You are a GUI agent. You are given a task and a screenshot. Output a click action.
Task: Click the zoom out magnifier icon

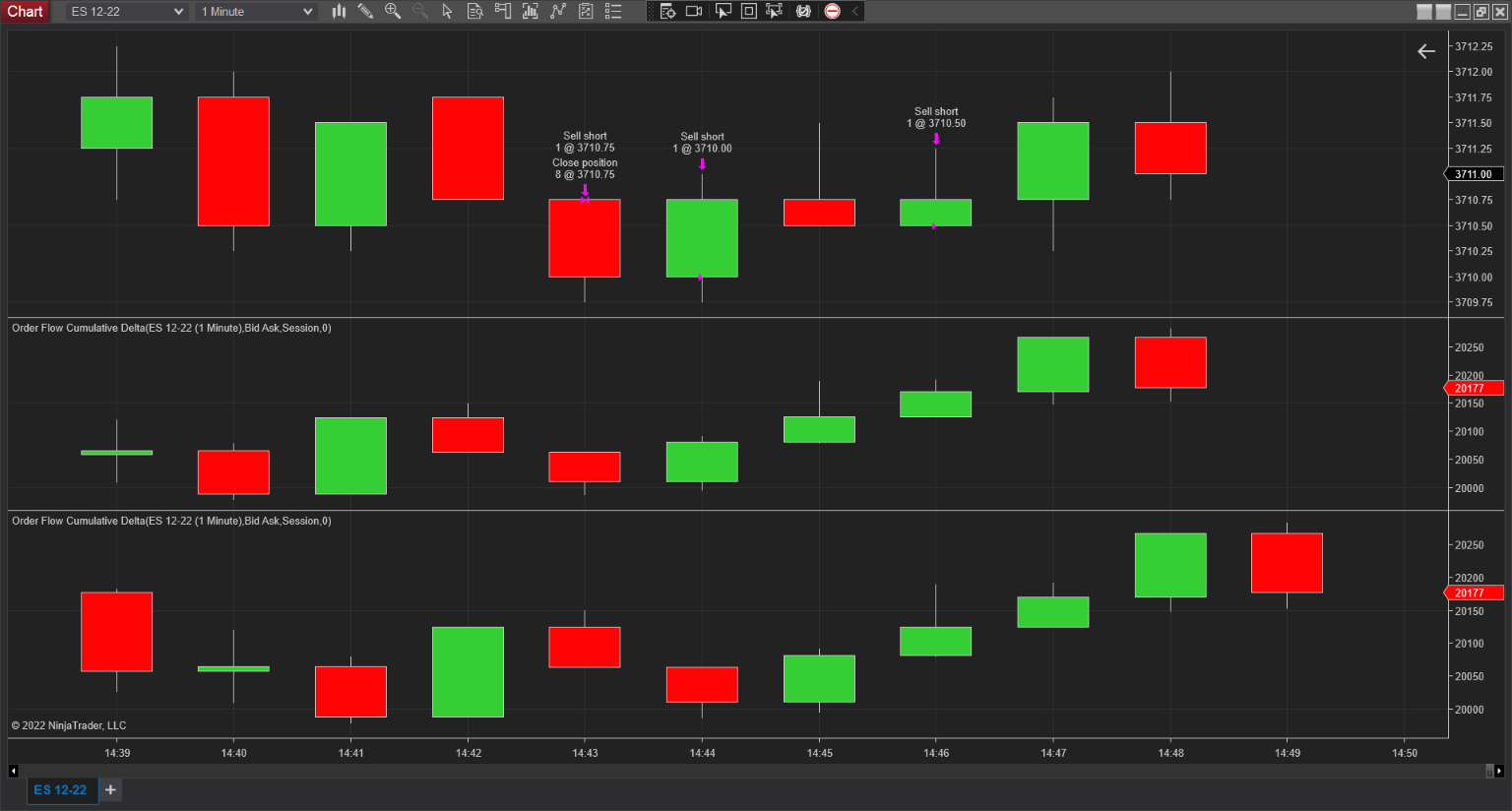[420, 11]
